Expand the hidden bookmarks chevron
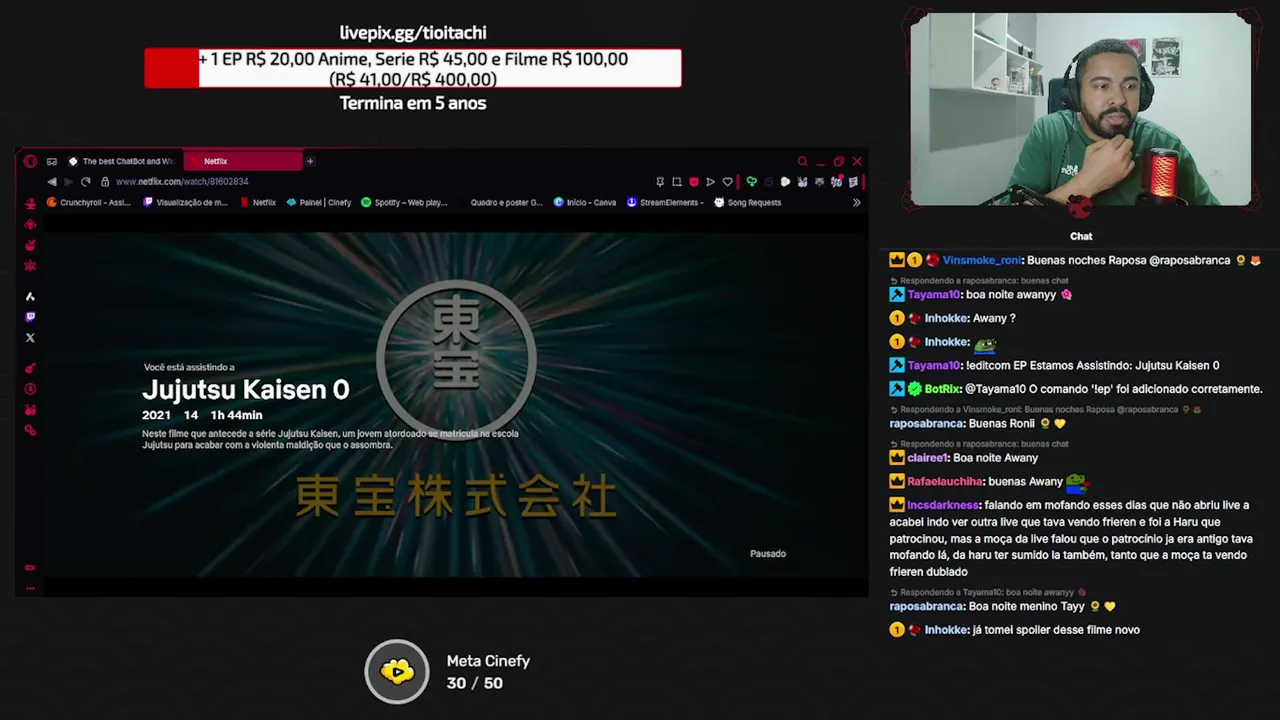Viewport: 1280px width, 720px height. click(x=856, y=202)
